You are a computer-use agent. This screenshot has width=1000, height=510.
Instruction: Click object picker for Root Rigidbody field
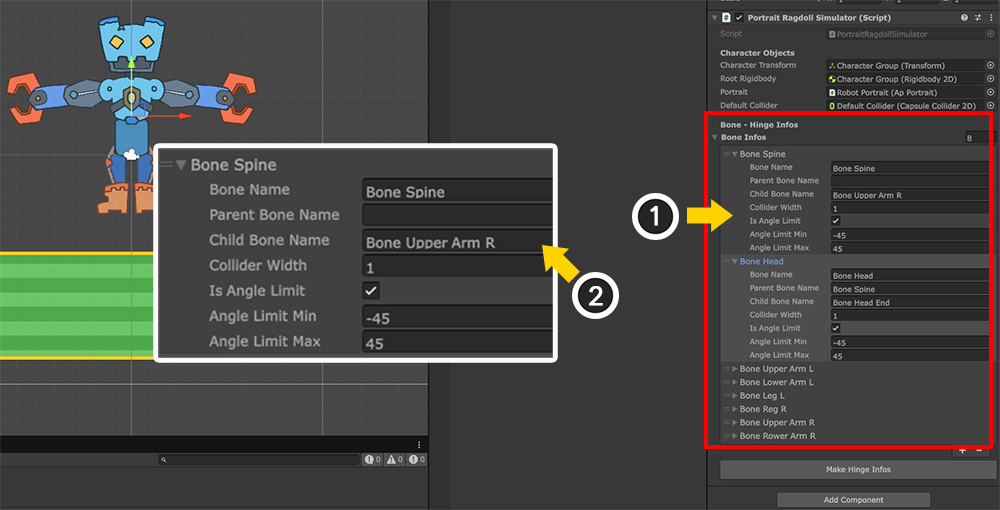pyautogui.click(x=990, y=78)
